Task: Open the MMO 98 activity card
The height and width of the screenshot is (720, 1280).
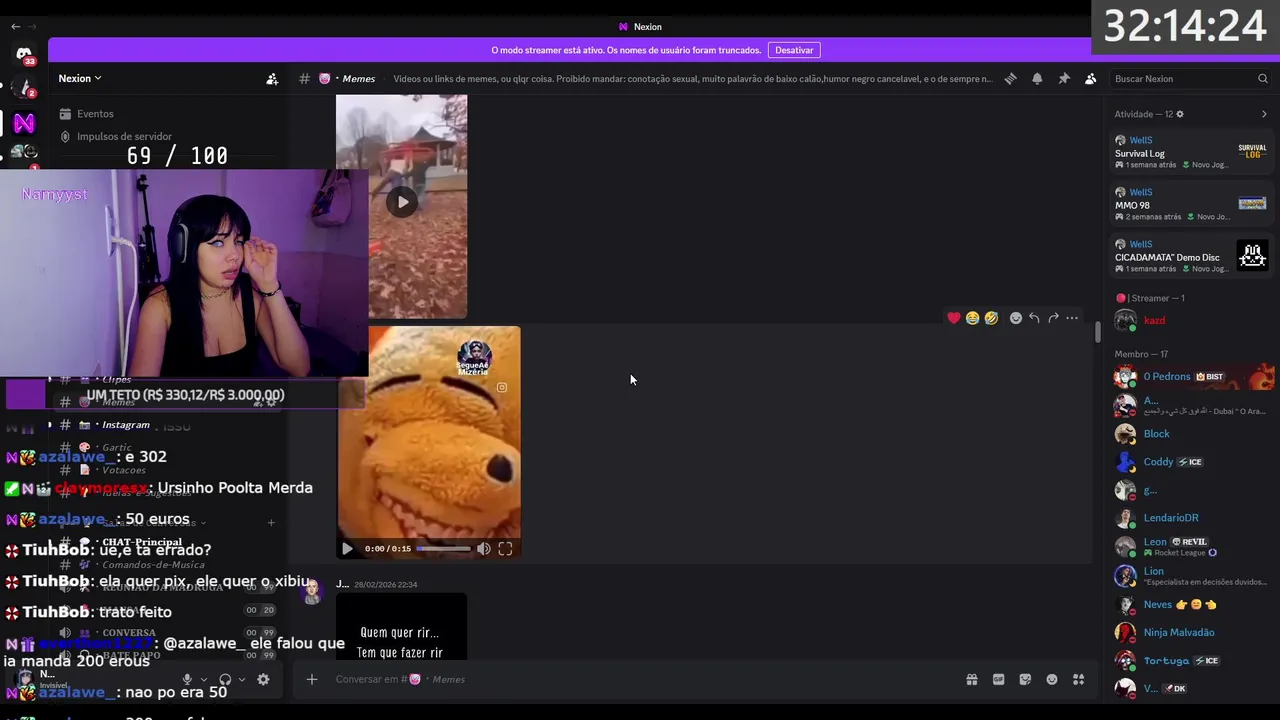Action: point(1191,204)
